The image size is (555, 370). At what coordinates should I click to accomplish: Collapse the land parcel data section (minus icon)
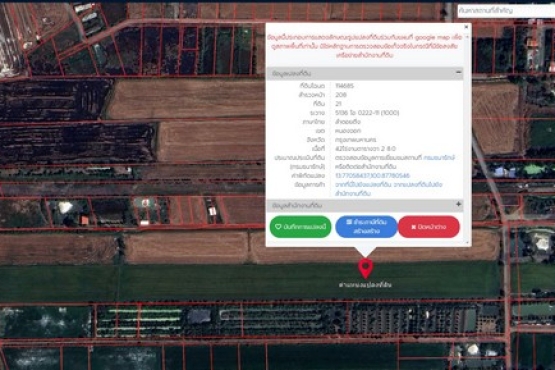point(458,73)
